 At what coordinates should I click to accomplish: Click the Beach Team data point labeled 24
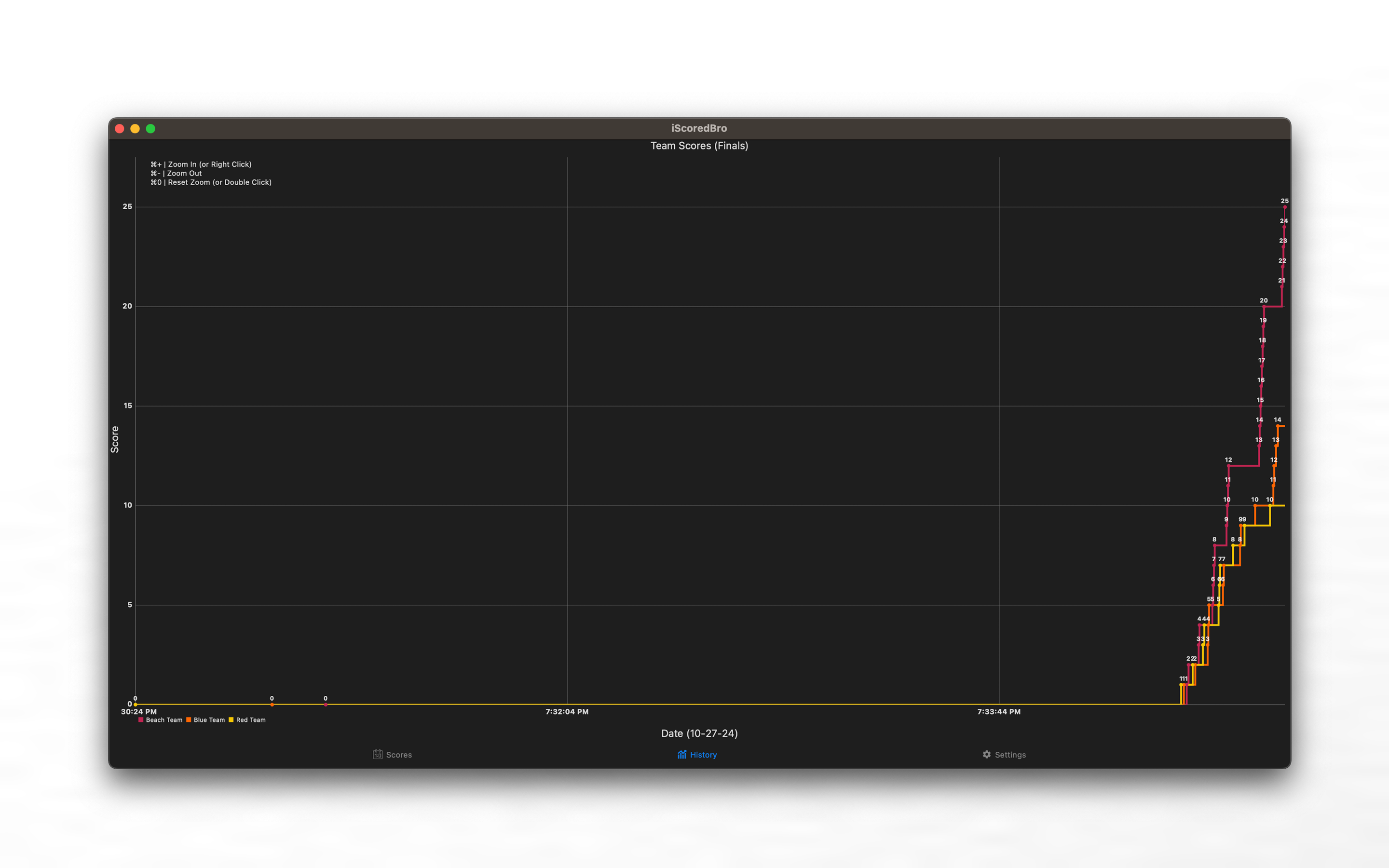pyautogui.click(x=1284, y=227)
